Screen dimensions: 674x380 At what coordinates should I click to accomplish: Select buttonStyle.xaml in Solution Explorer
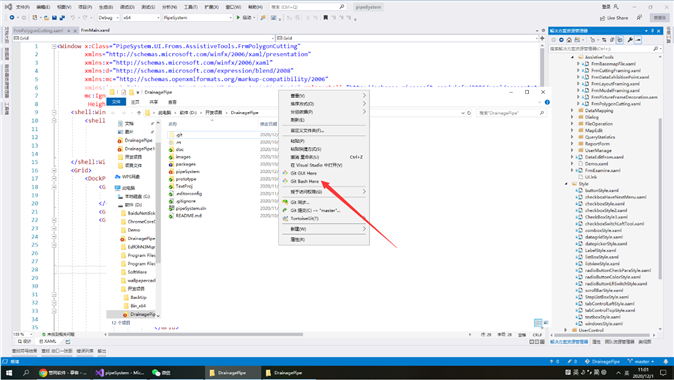tap(601, 190)
